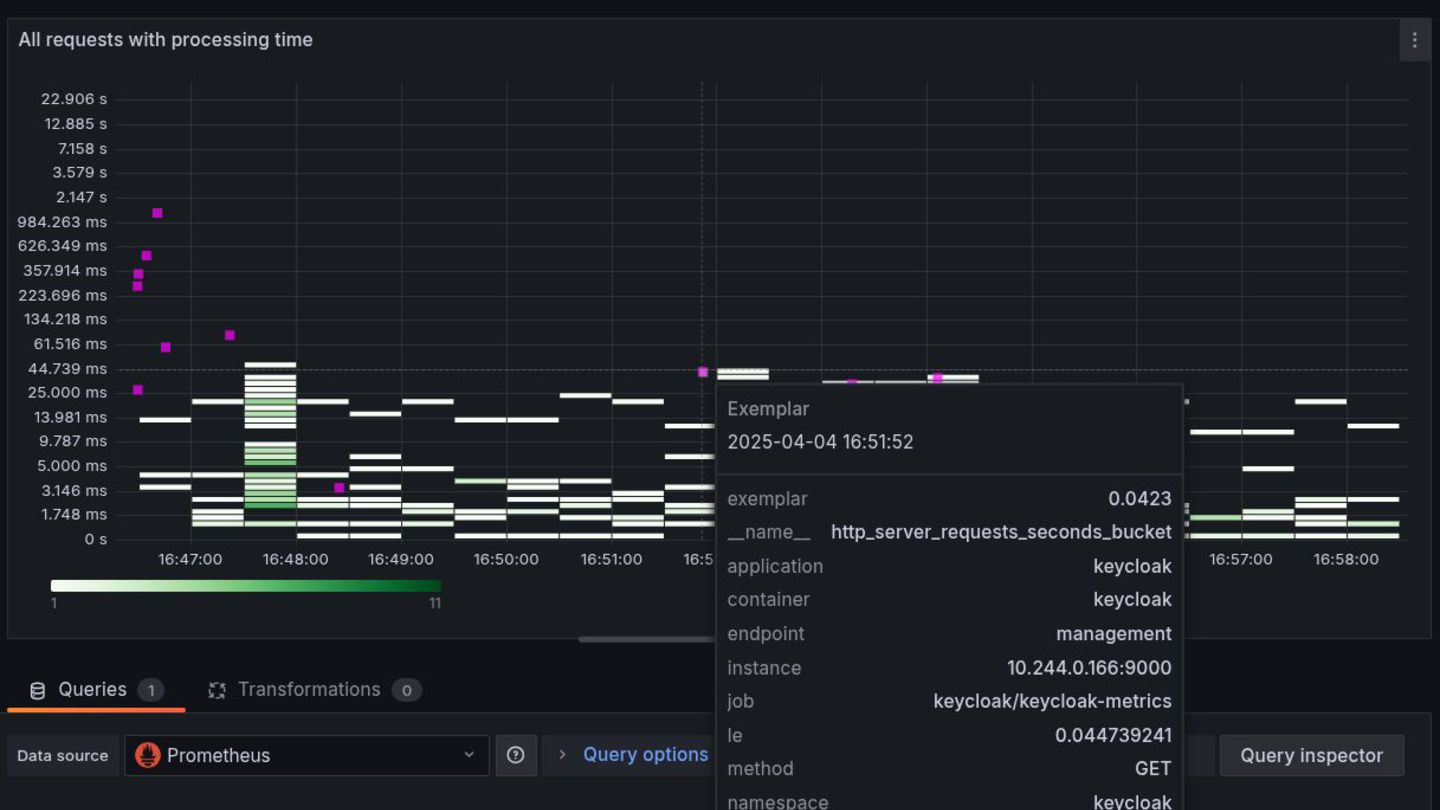The height and width of the screenshot is (810, 1440).
Task: Click the data source dropdown chevron
Action: tap(469, 755)
